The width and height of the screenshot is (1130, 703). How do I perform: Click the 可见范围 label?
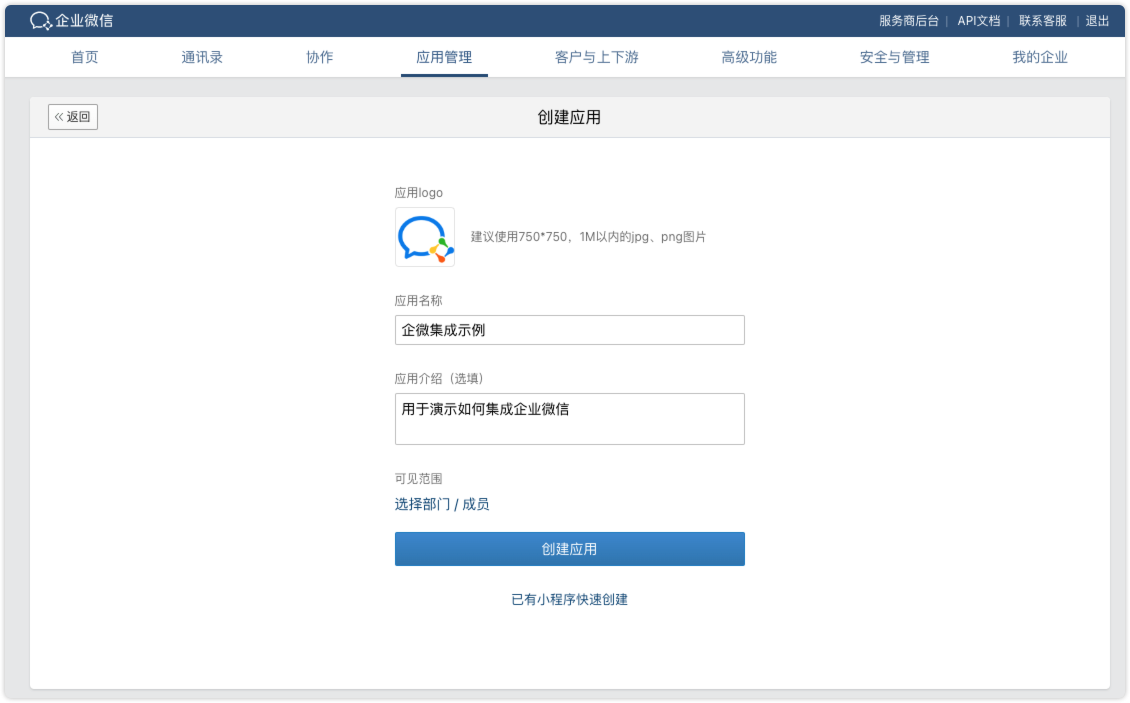(419, 479)
